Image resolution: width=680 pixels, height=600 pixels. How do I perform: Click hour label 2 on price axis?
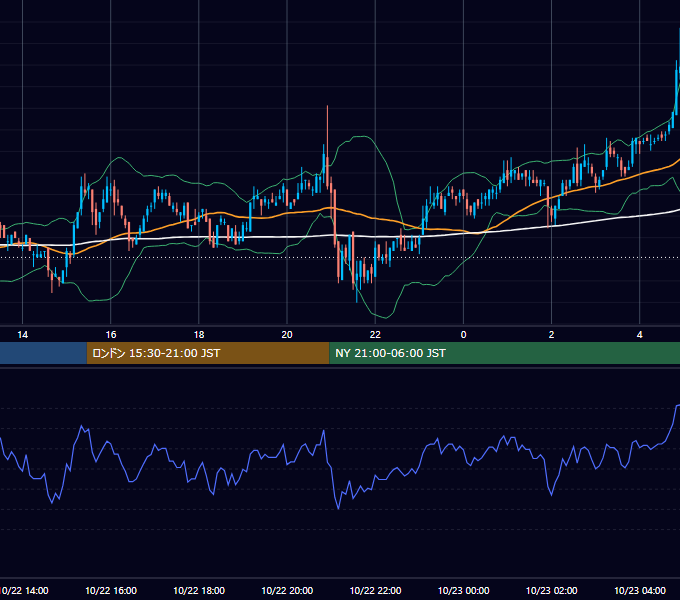[551, 335]
